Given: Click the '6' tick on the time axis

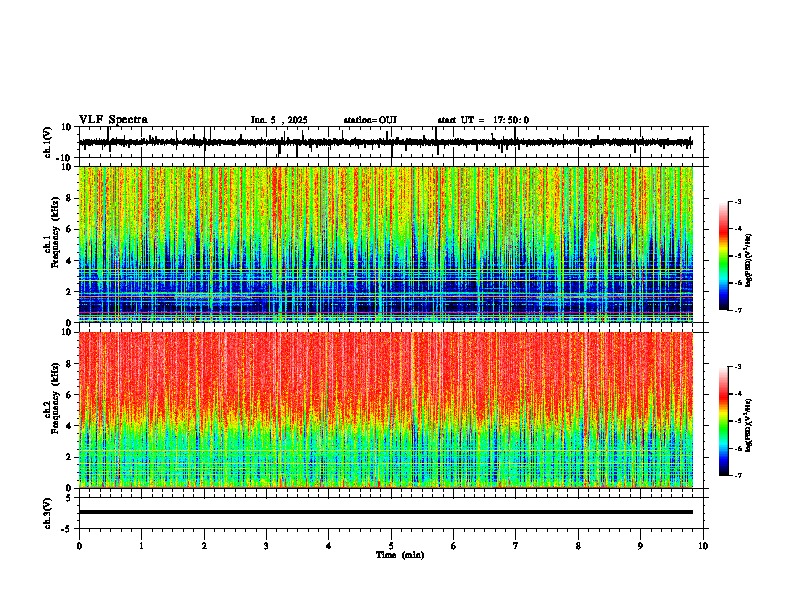Looking at the screenshot, I should point(454,546).
